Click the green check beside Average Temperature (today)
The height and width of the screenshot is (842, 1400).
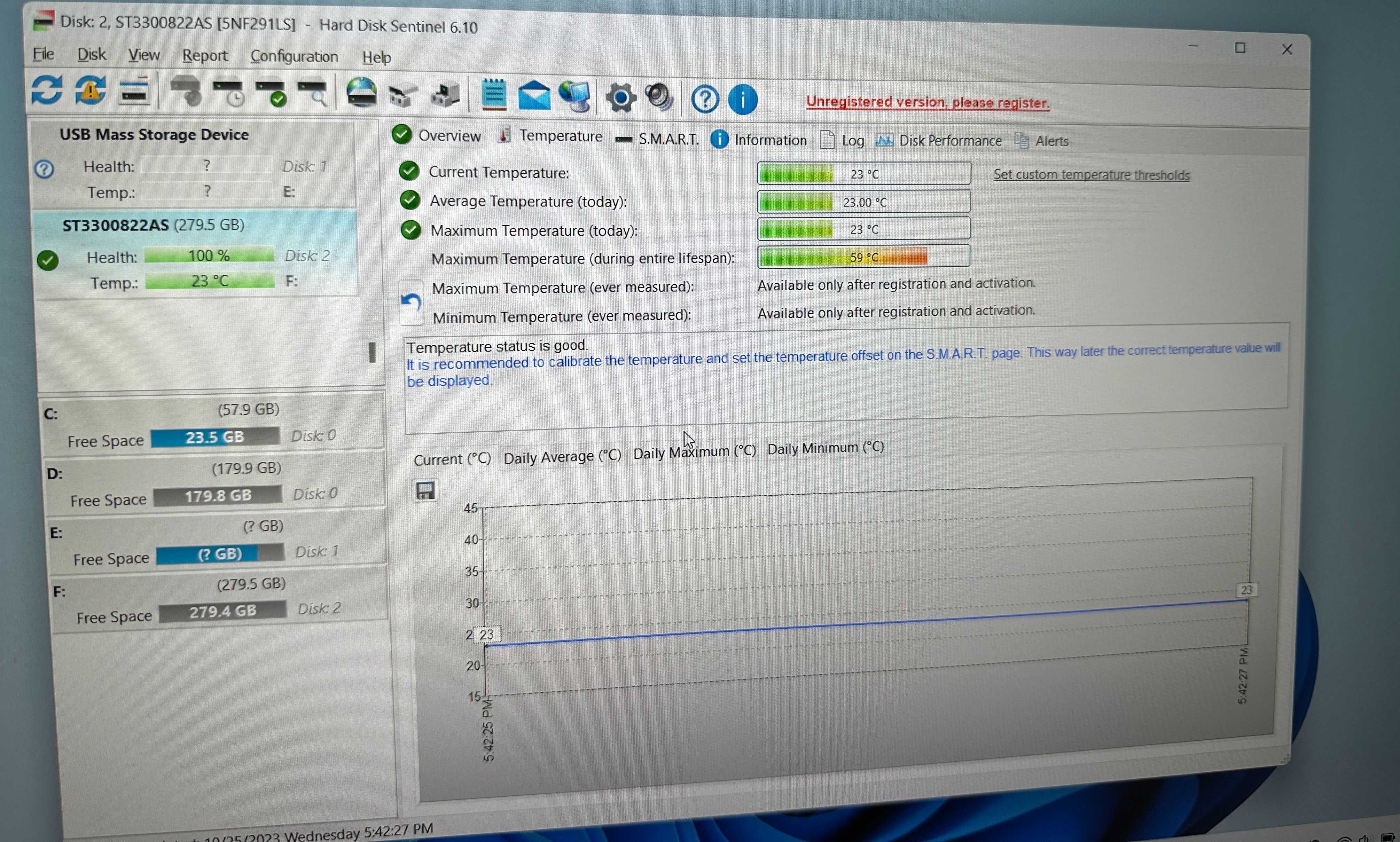[410, 200]
